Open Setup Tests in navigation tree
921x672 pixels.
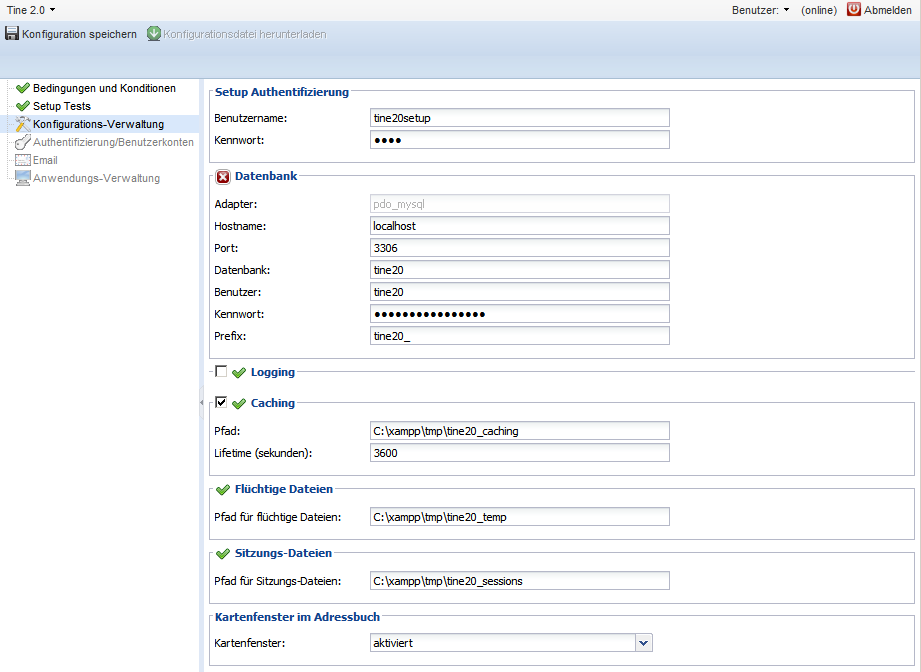[x=62, y=106]
